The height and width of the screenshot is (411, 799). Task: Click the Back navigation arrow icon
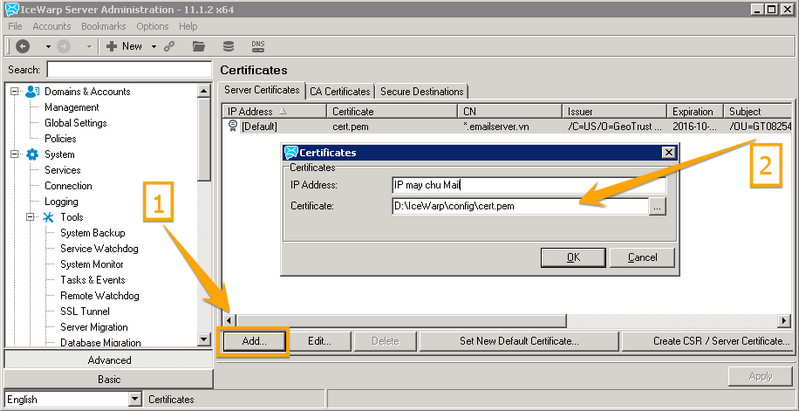point(23,47)
